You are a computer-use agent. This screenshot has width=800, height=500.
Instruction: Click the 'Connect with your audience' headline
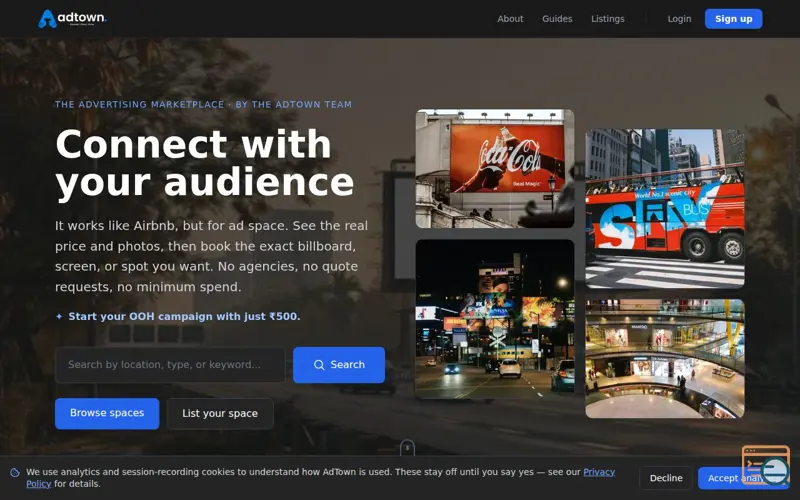[x=204, y=163]
